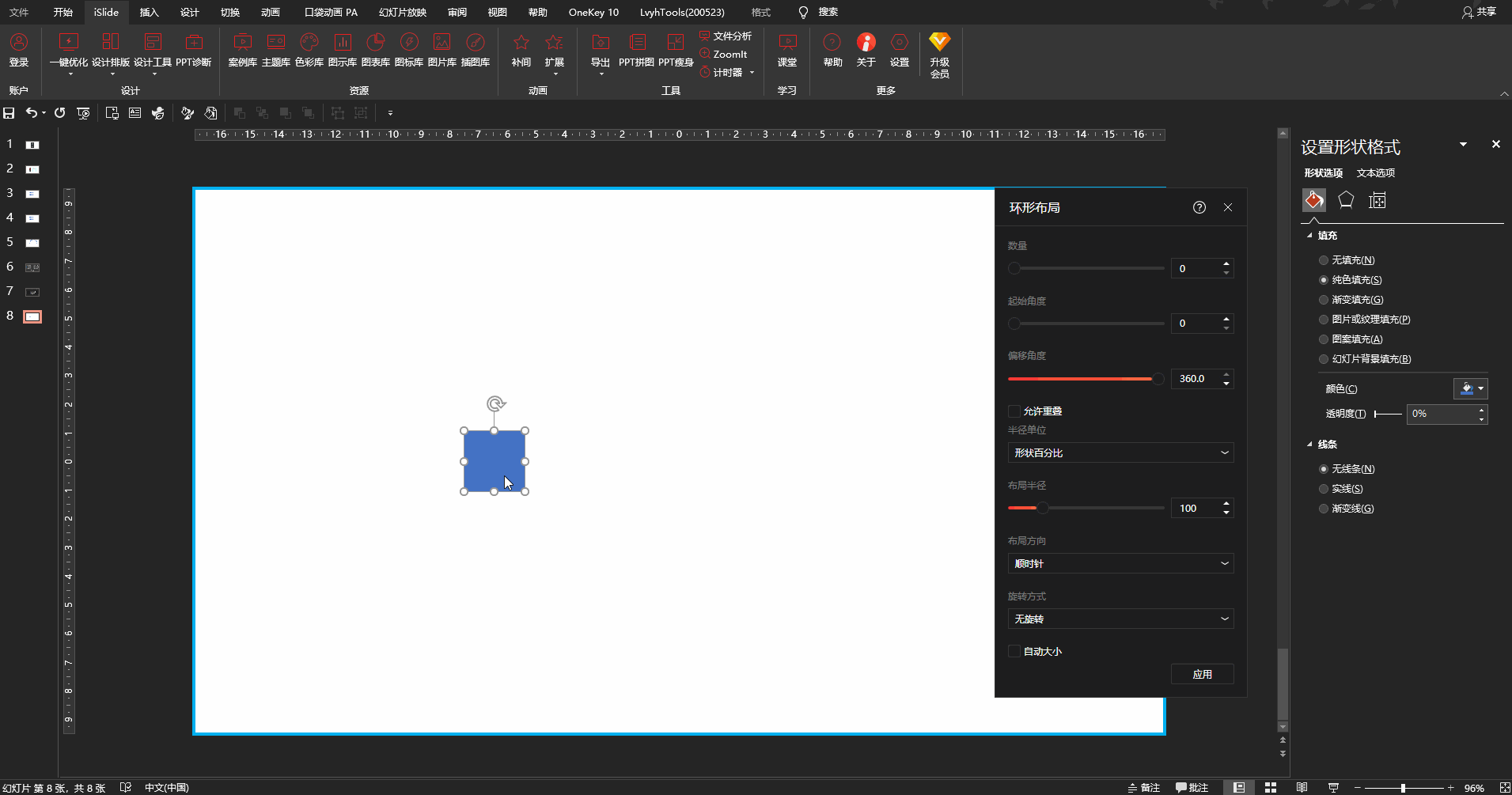The image size is (1512, 795).
Task: Select the Effects pentagon icon in format pane
Action: (1346, 200)
